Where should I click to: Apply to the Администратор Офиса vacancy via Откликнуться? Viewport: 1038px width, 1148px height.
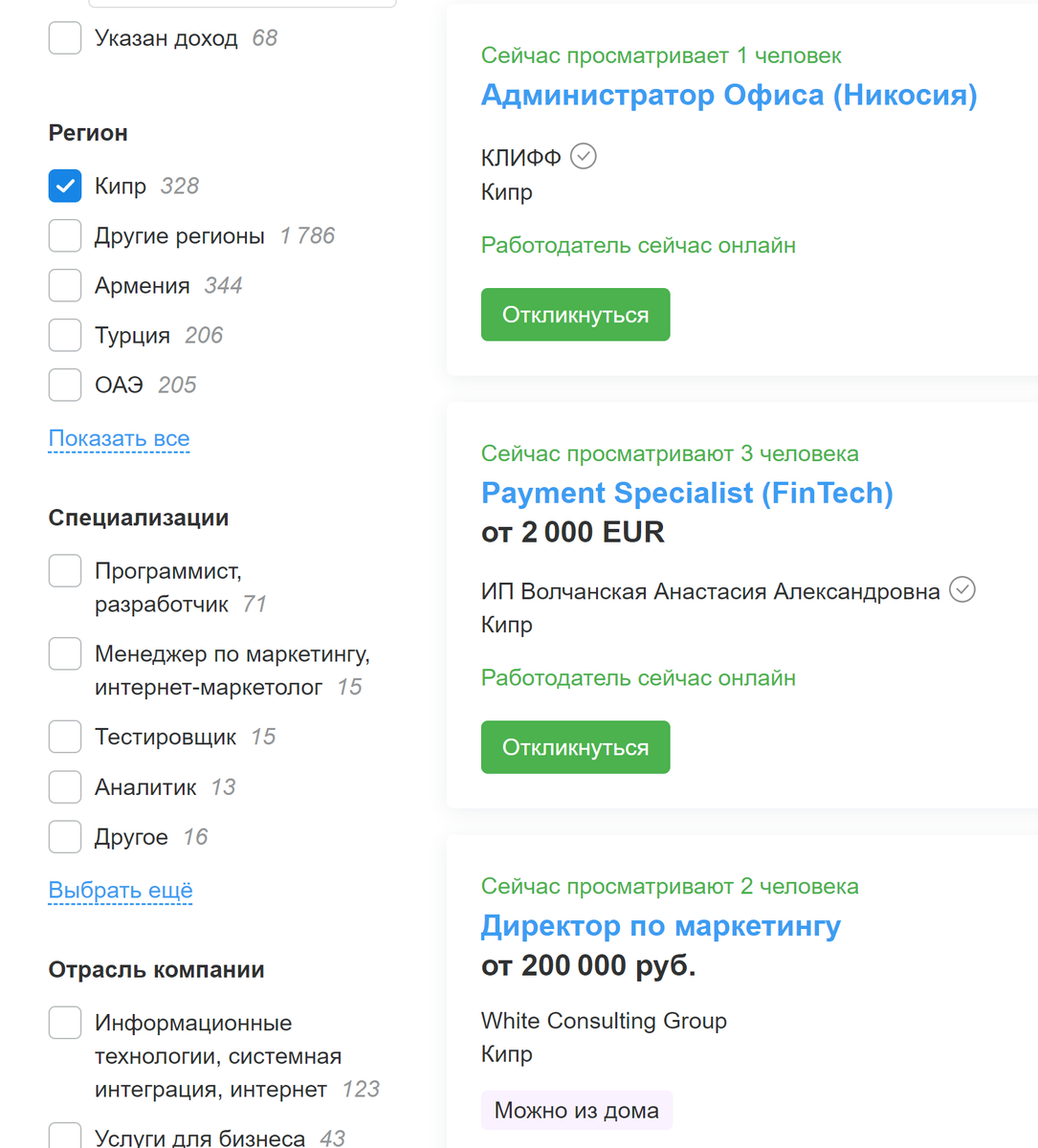tap(575, 314)
